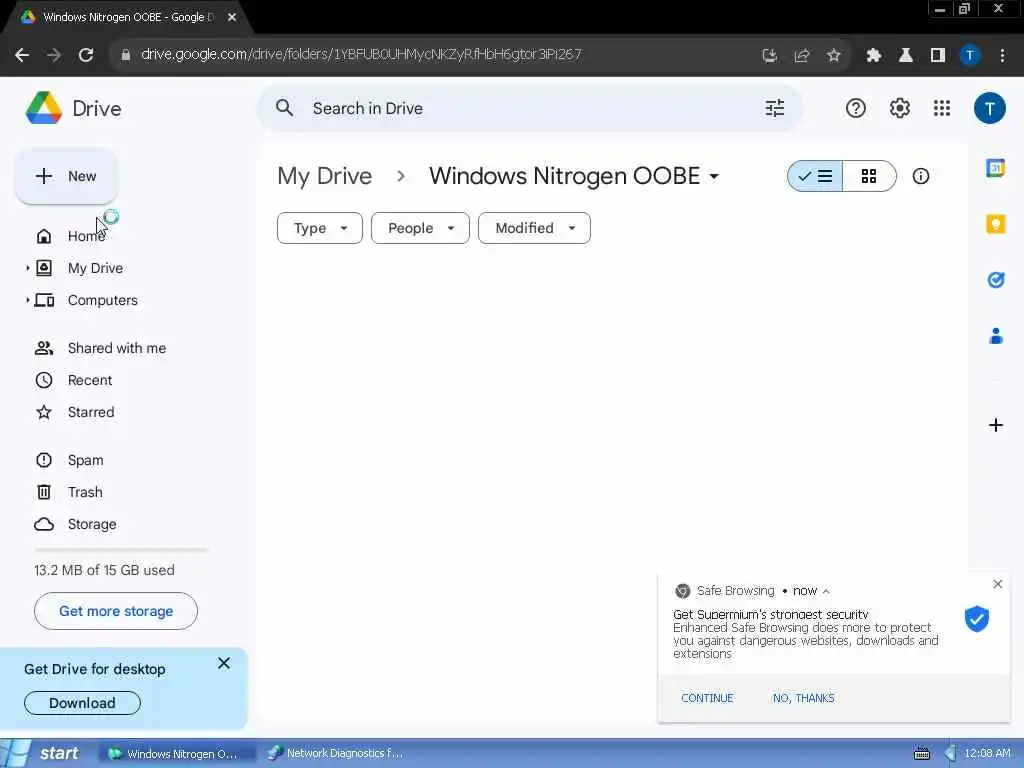Open on-screen keyboard tray icon
The image size is (1024, 768).
921,754
